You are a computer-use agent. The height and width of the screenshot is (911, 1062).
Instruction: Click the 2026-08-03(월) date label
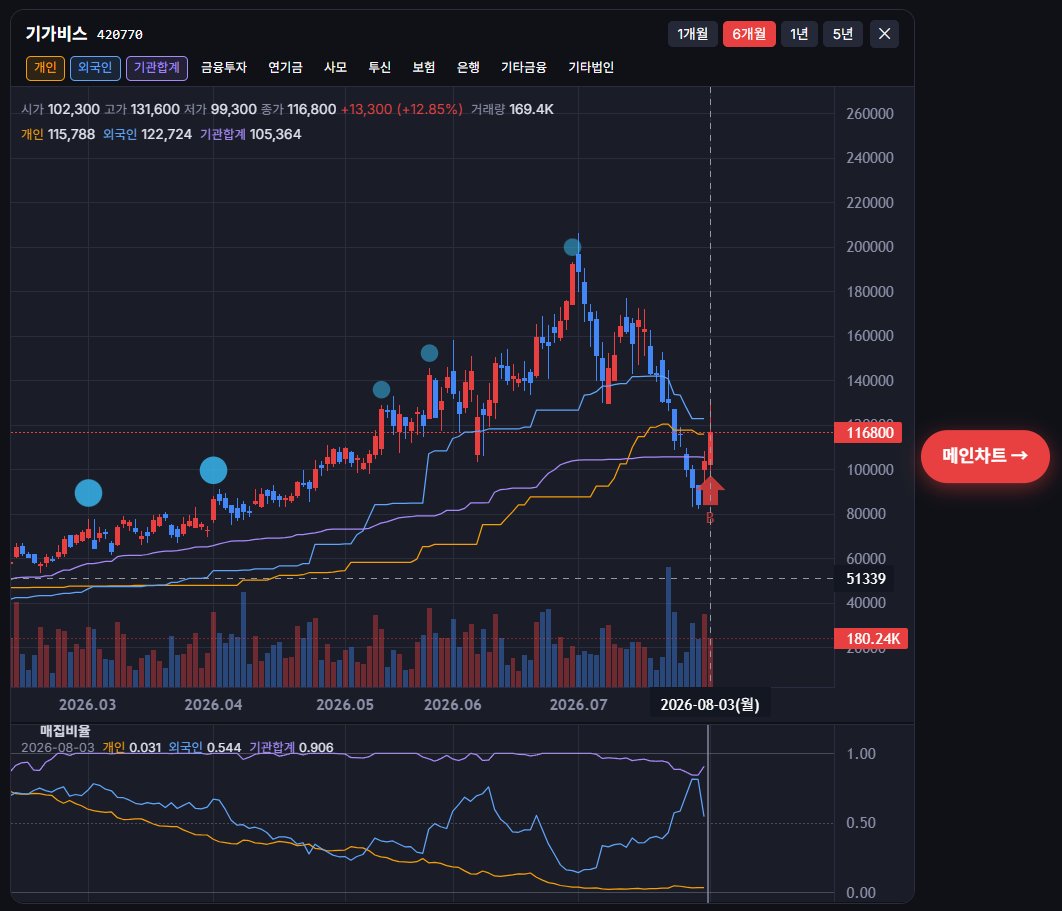point(710,705)
